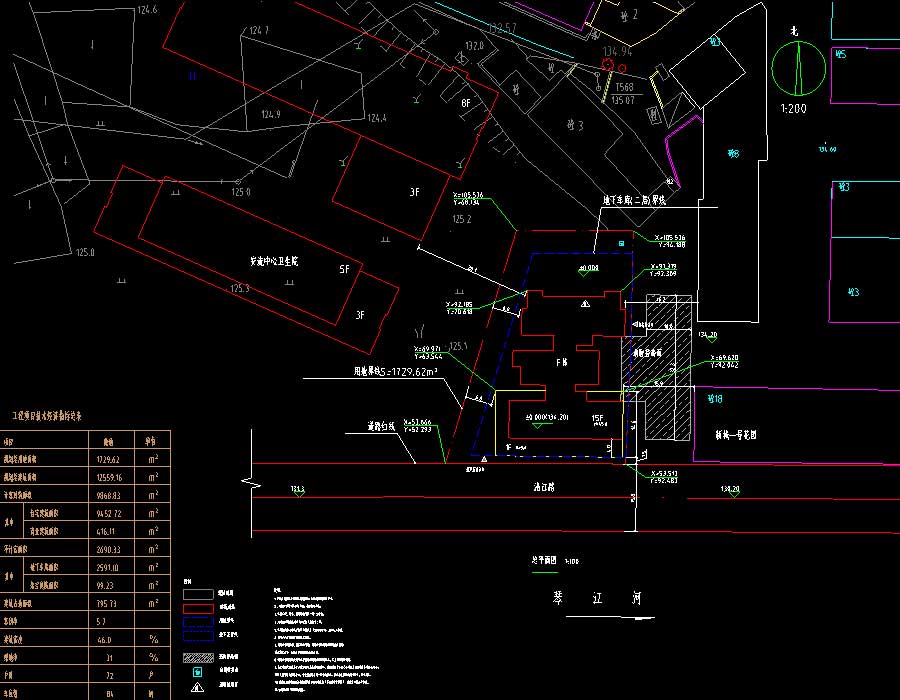Select the '124.4' spot elevation text
This screenshot has height=700, width=900.
[377, 118]
